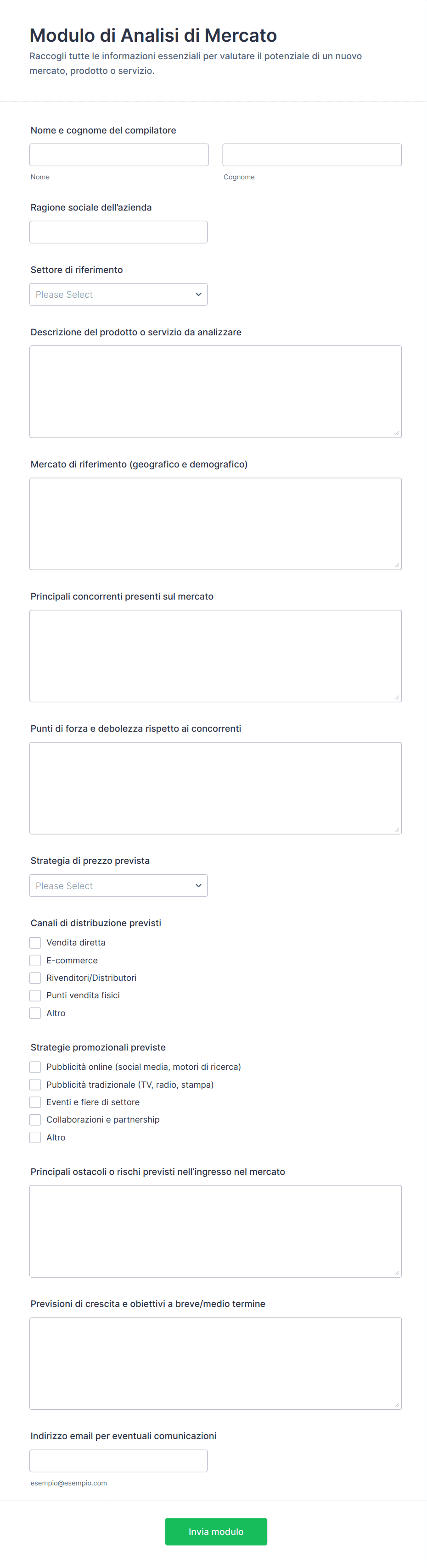Select Eventi e fiere di settore
The width and height of the screenshot is (427, 1568).
click(35, 1102)
